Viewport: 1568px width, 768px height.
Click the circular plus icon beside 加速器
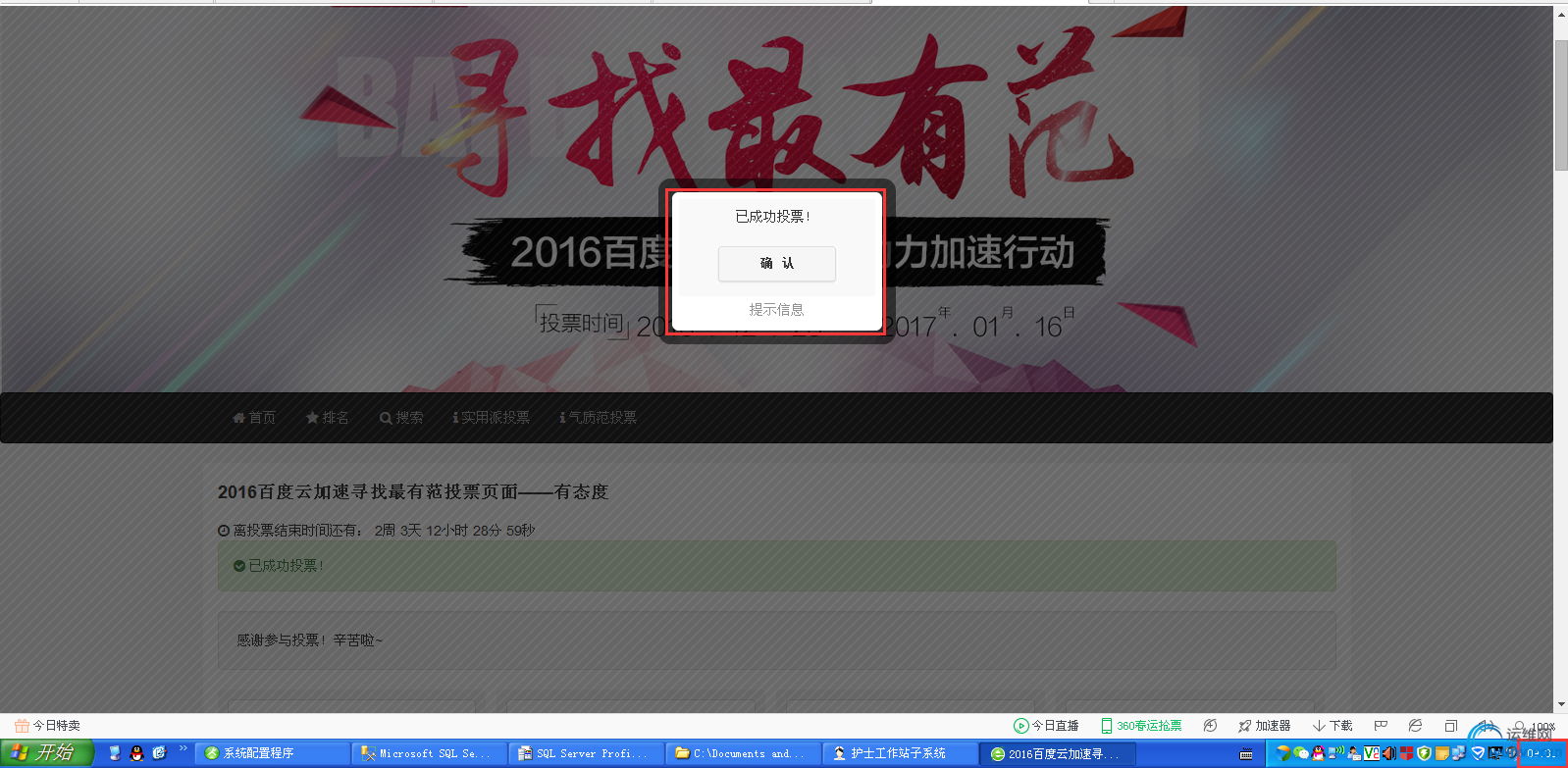point(1210,726)
